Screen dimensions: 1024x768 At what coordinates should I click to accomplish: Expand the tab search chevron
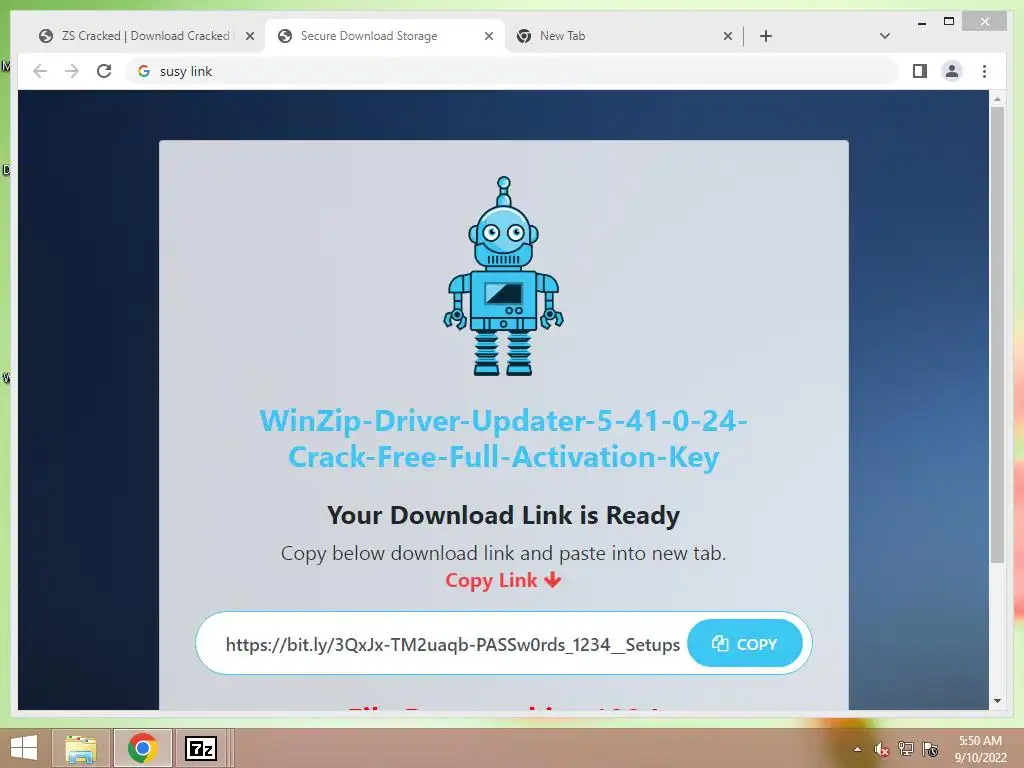tap(884, 36)
